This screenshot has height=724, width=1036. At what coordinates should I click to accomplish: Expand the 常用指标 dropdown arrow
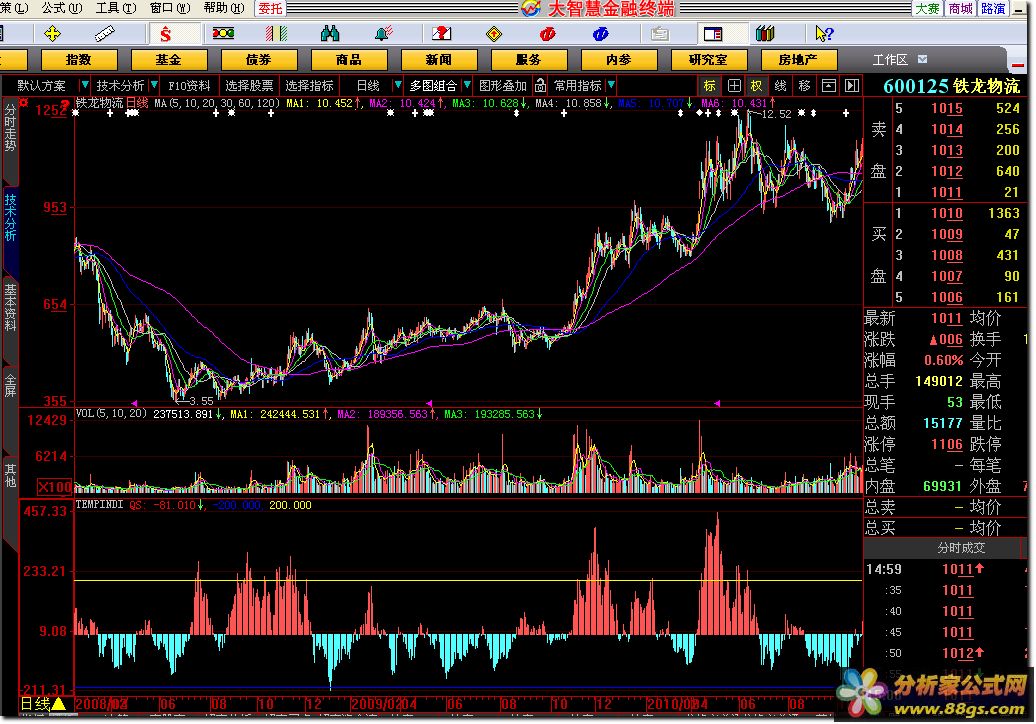pos(611,85)
